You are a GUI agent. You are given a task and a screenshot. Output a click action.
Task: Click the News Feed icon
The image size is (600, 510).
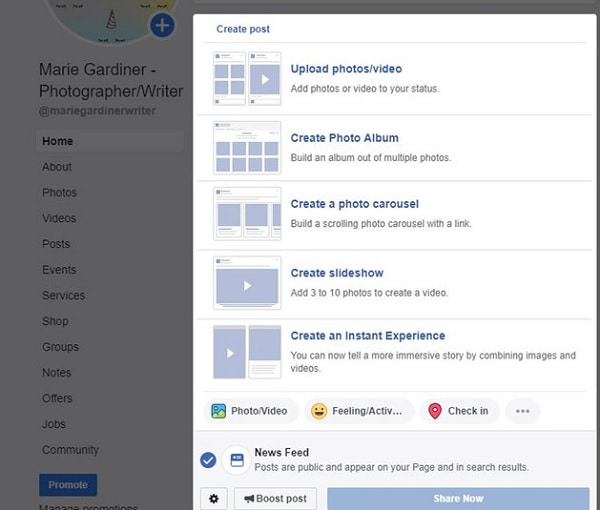click(x=237, y=460)
